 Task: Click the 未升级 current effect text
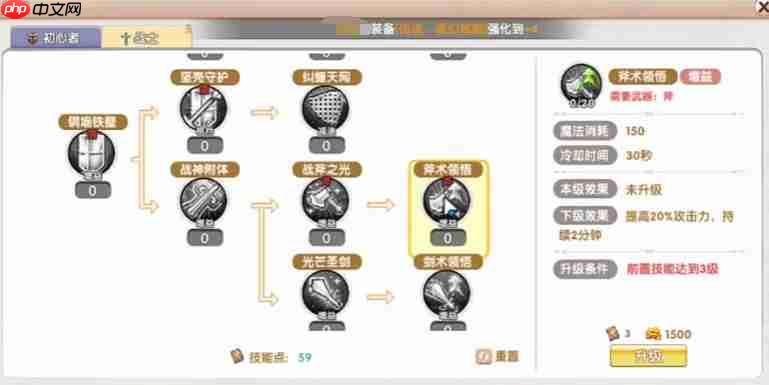[643, 190]
